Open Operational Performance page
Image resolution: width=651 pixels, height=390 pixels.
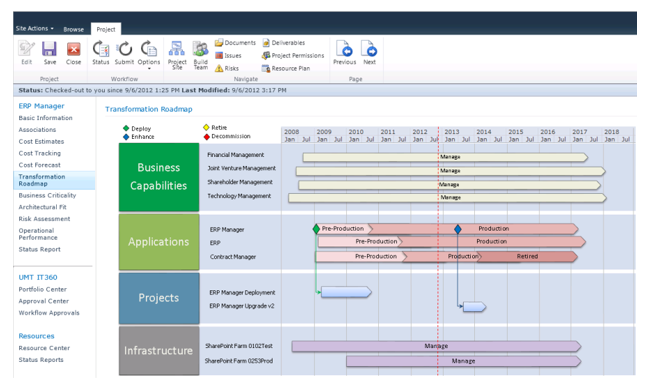[x=38, y=234]
